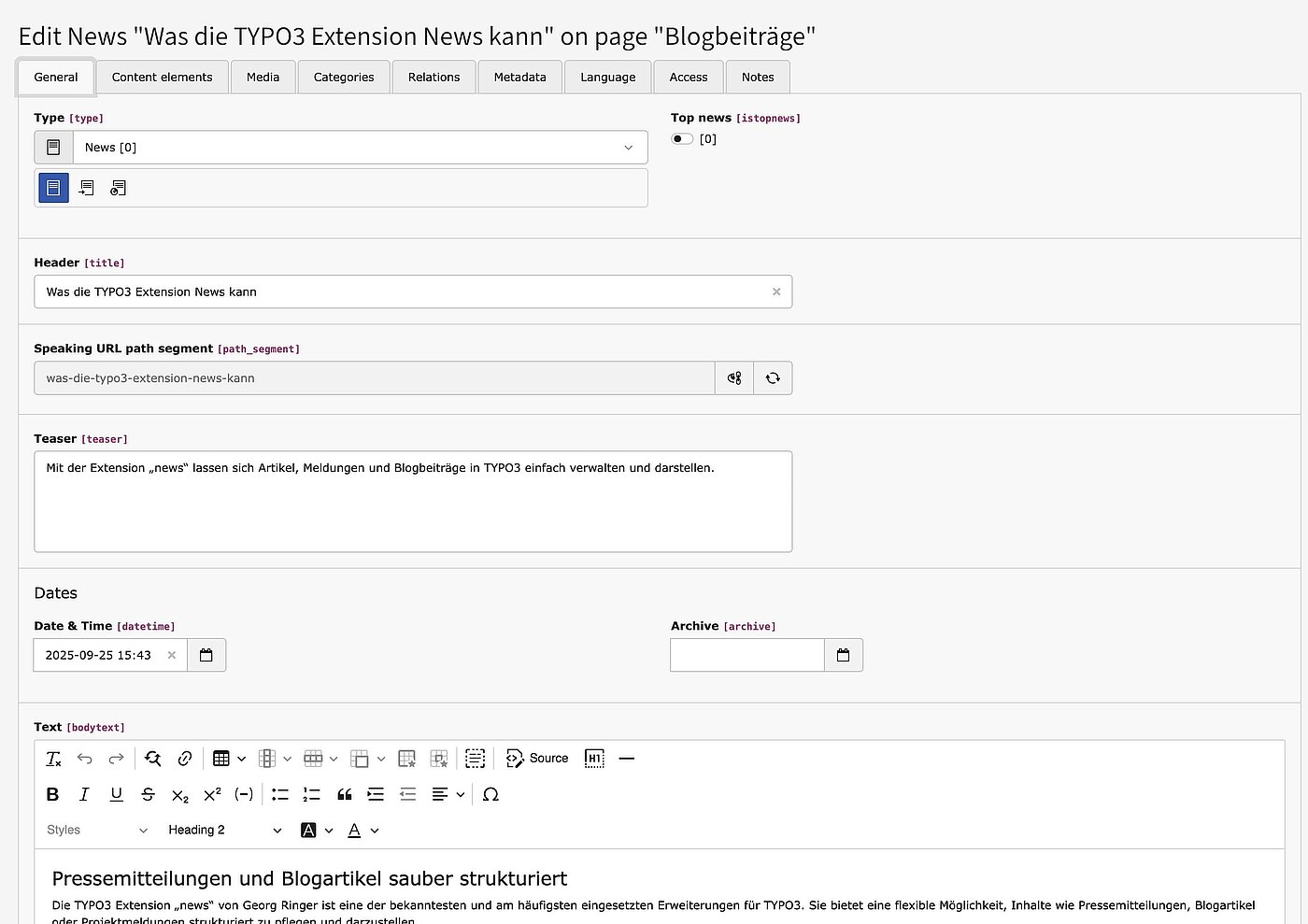Open the Styles dropdown in the editor

point(96,830)
